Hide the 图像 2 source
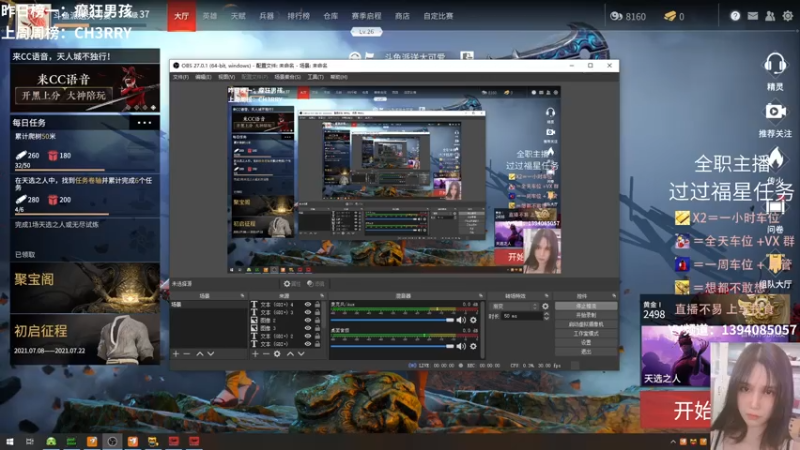 [308, 320]
